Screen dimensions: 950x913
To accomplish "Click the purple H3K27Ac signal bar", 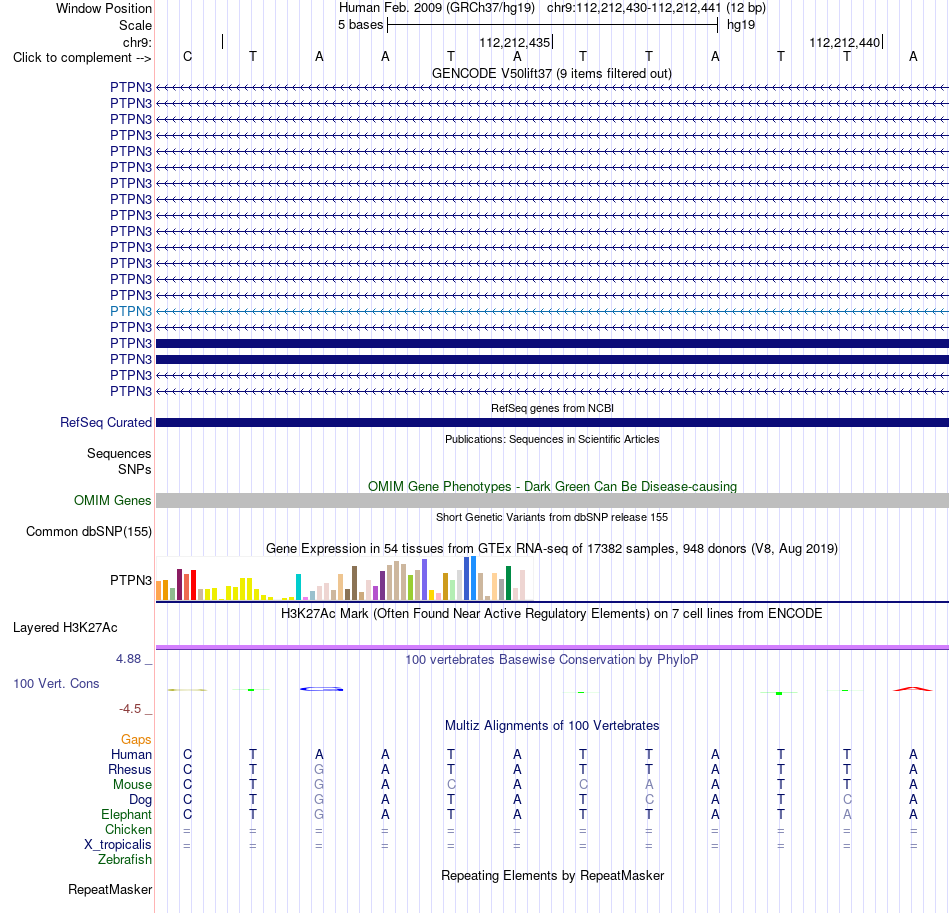I will coord(552,648).
